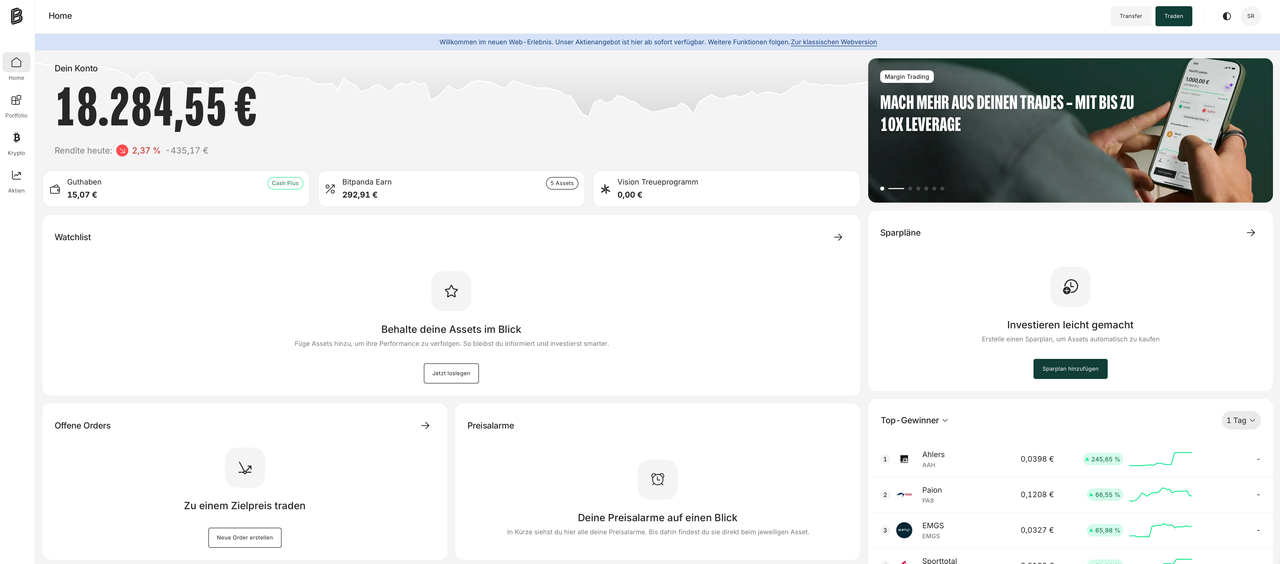1280x564 pixels.
Task: Click EMGS +65,98 % badge
Action: coord(1106,530)
